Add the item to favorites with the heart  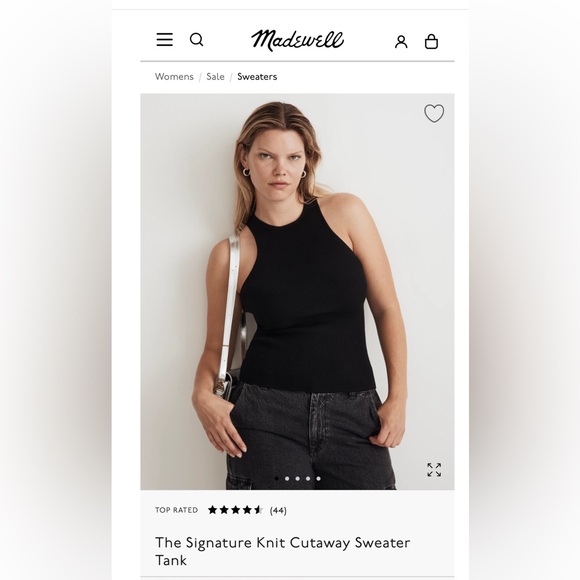pos(434,113)
